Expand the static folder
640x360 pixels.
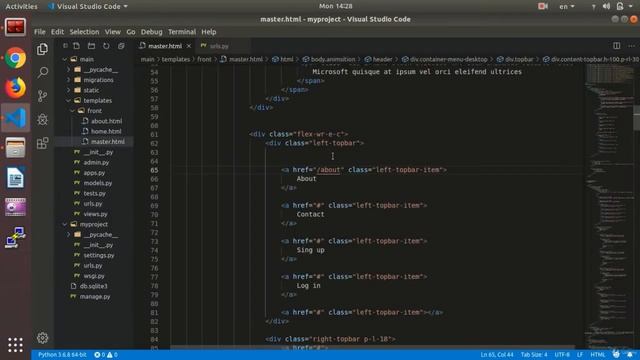(x=69, y=90)
